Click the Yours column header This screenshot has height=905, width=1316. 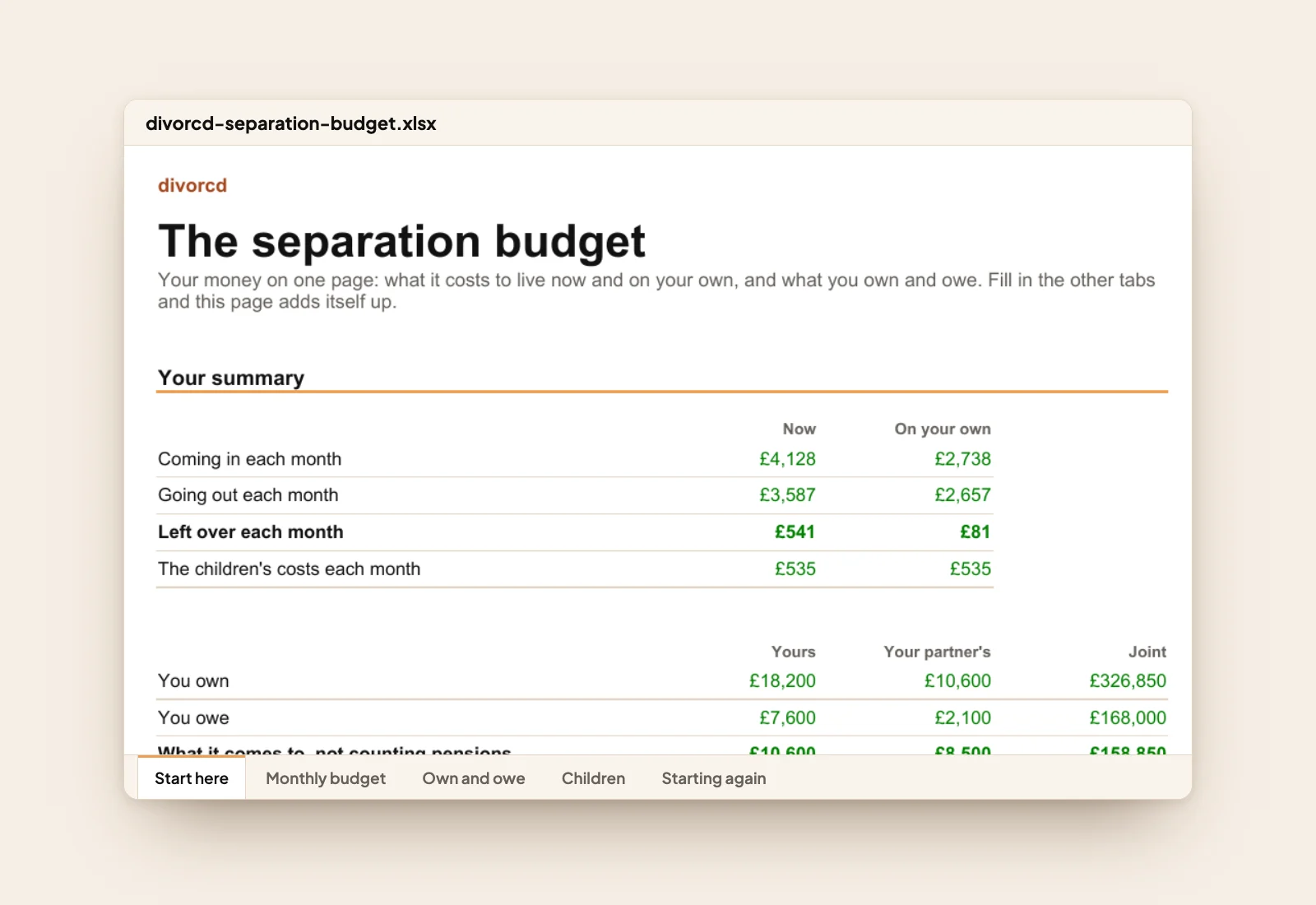point(794,652)
